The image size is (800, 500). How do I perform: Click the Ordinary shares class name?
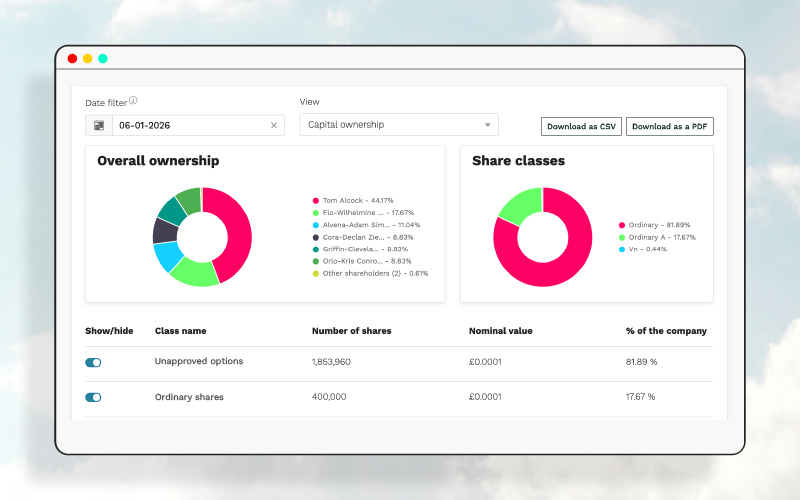coord(189,397)
